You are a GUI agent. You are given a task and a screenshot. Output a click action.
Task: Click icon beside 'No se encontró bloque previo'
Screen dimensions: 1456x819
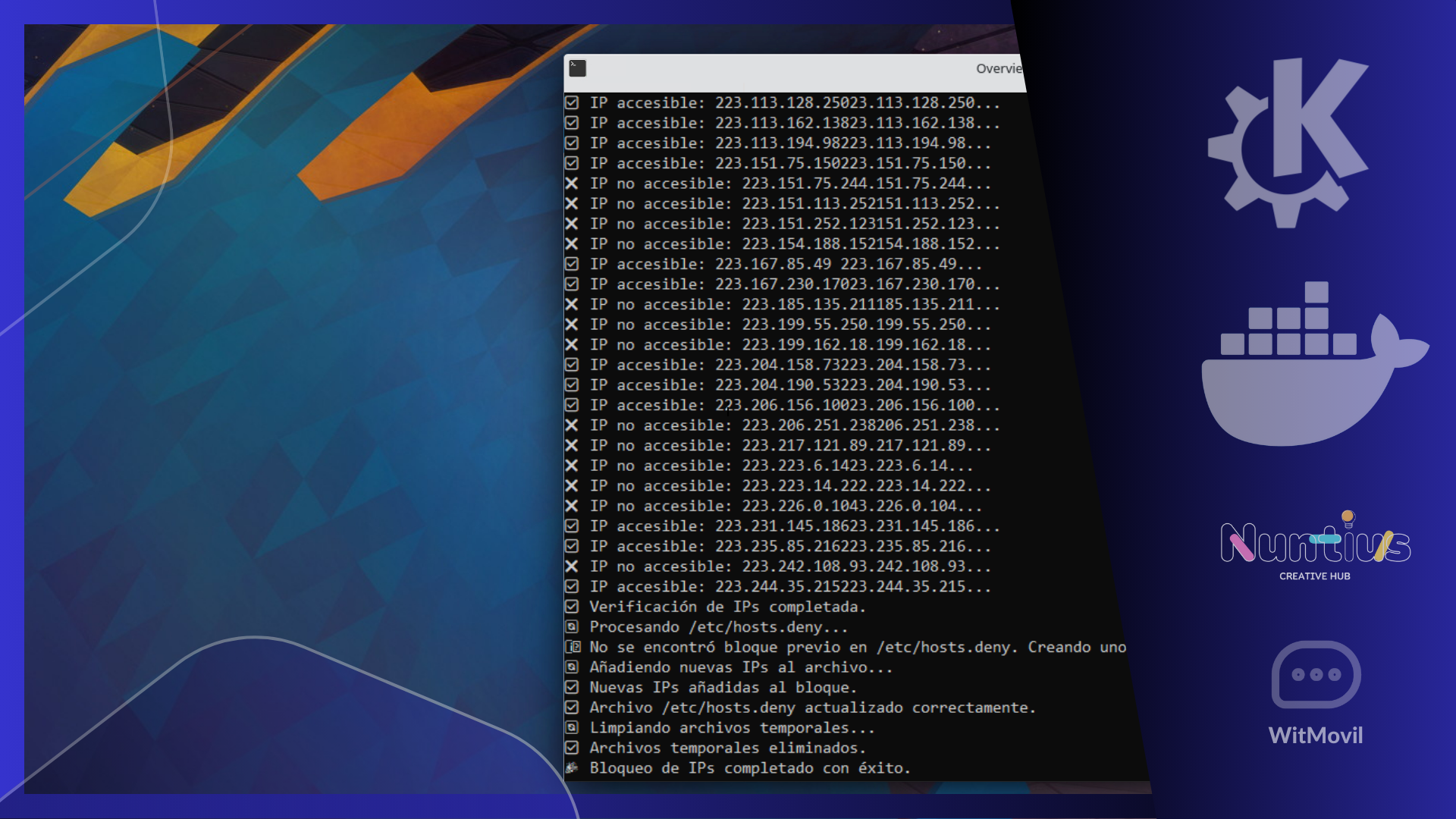click(x=573, y=647)
